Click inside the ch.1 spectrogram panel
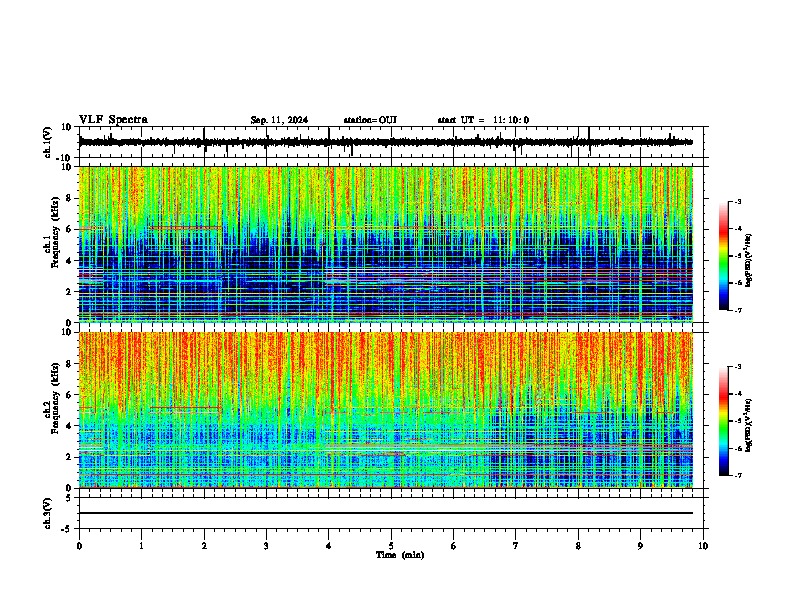The width and height of the screenshot is (792, 612). tap(385, 244)
